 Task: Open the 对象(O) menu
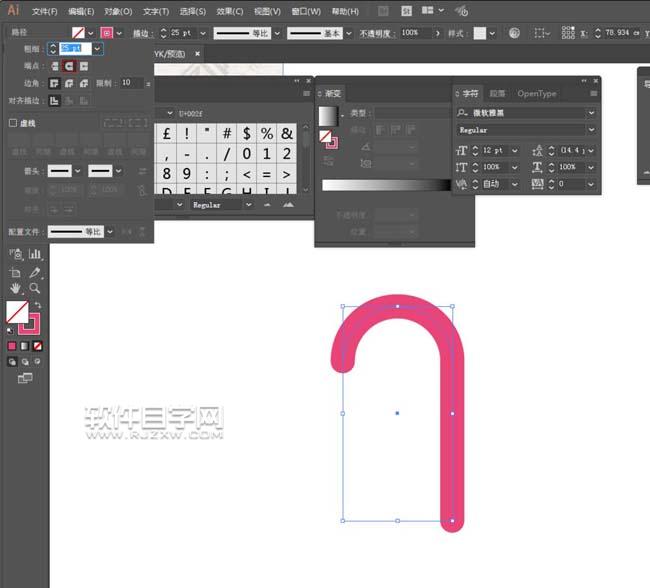[x=118, y=11]
